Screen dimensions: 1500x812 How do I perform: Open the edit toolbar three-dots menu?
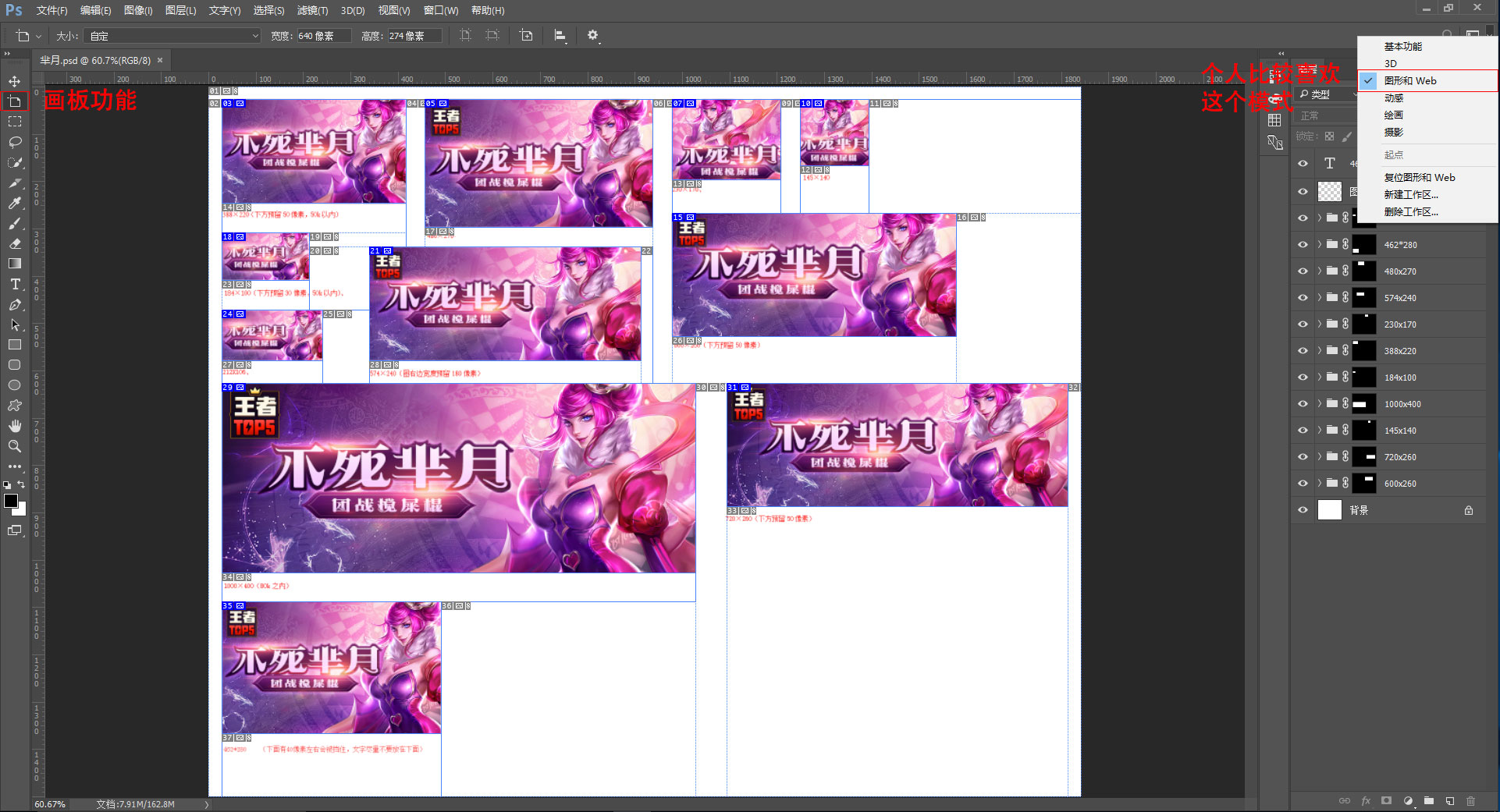(15, 466)
